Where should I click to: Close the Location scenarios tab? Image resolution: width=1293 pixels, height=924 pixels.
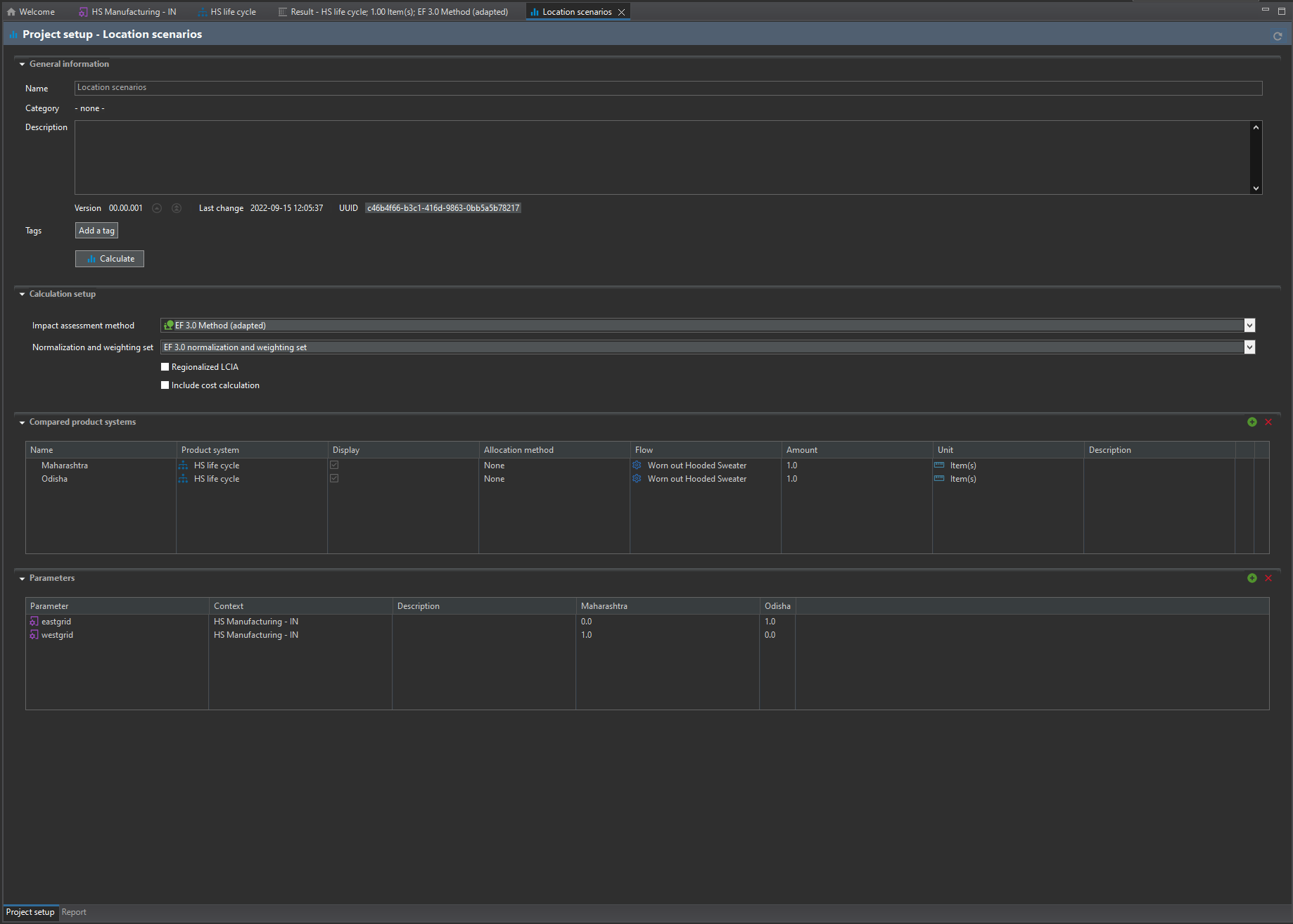[x=621, y=12]
